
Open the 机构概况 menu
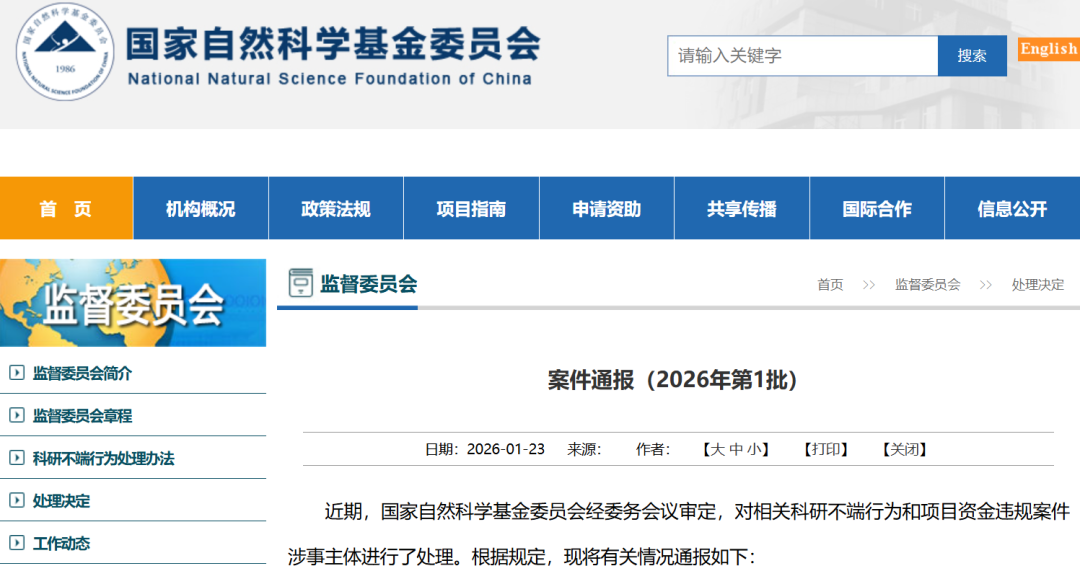[200, 208]
